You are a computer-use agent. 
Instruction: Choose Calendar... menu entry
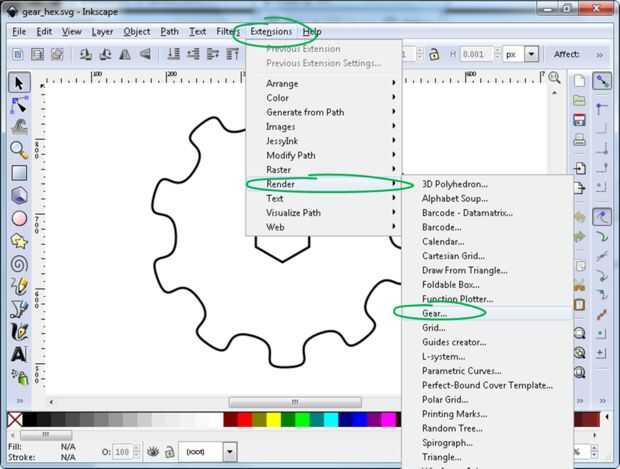[488, 241]
